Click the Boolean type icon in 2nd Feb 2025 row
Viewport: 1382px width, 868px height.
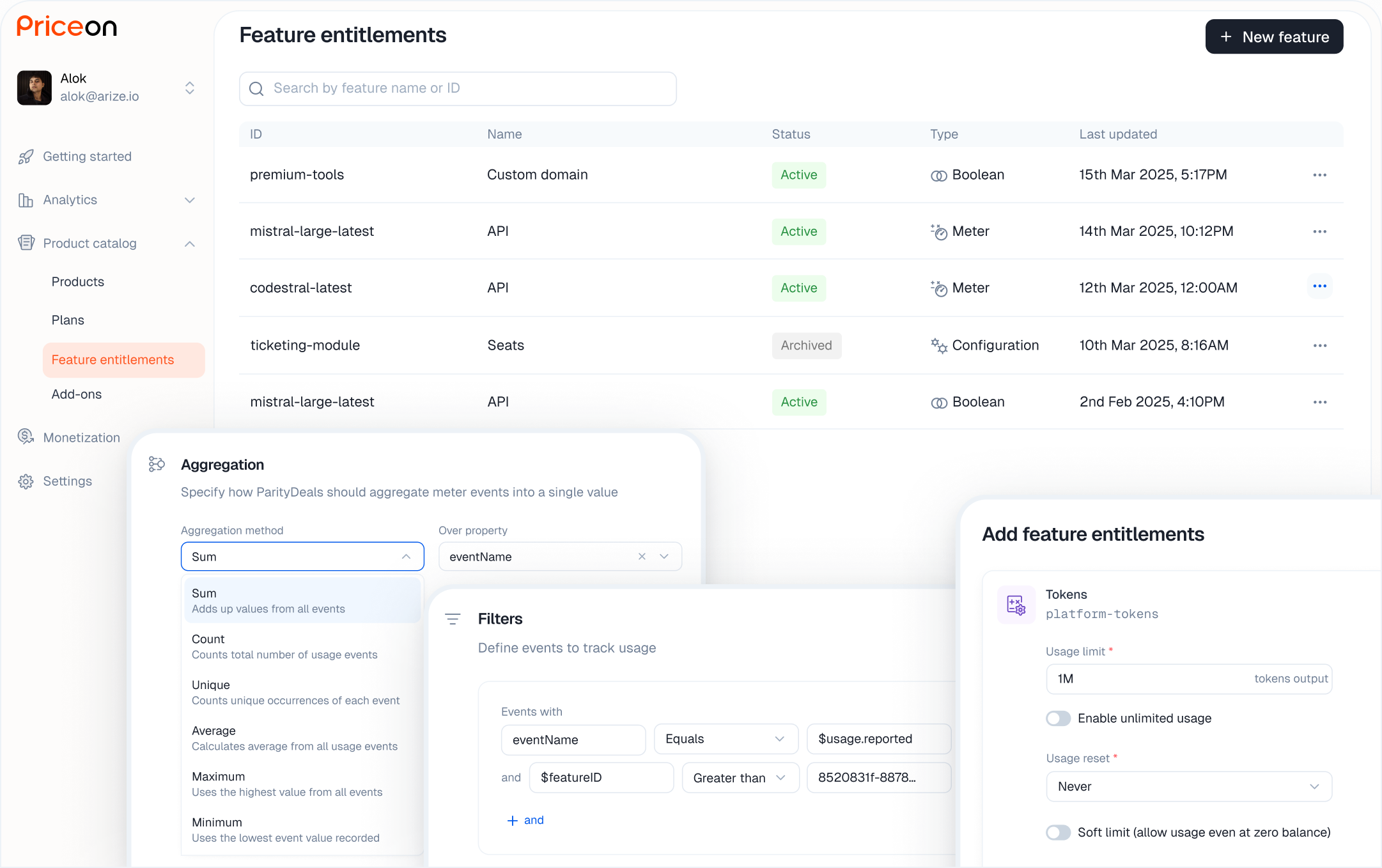[939, 403]
